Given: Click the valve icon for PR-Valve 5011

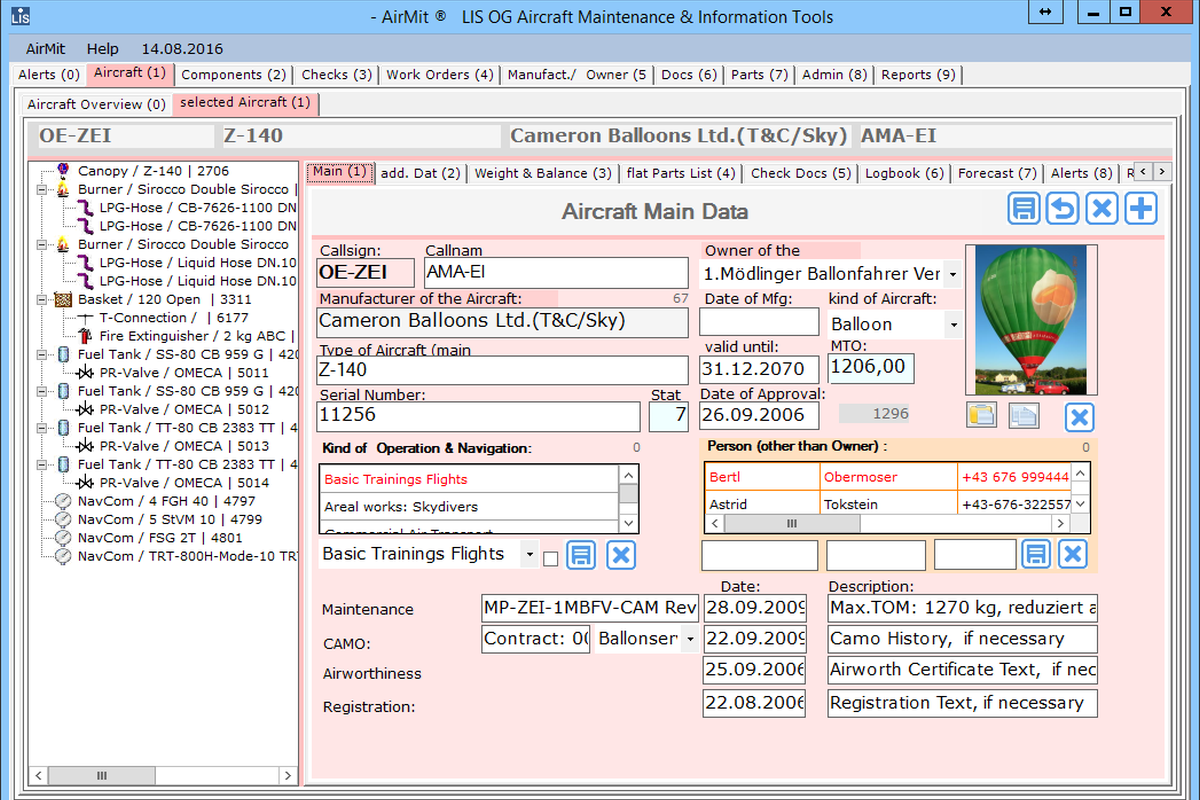Looking at the screenshot, I should coord(86,373).
